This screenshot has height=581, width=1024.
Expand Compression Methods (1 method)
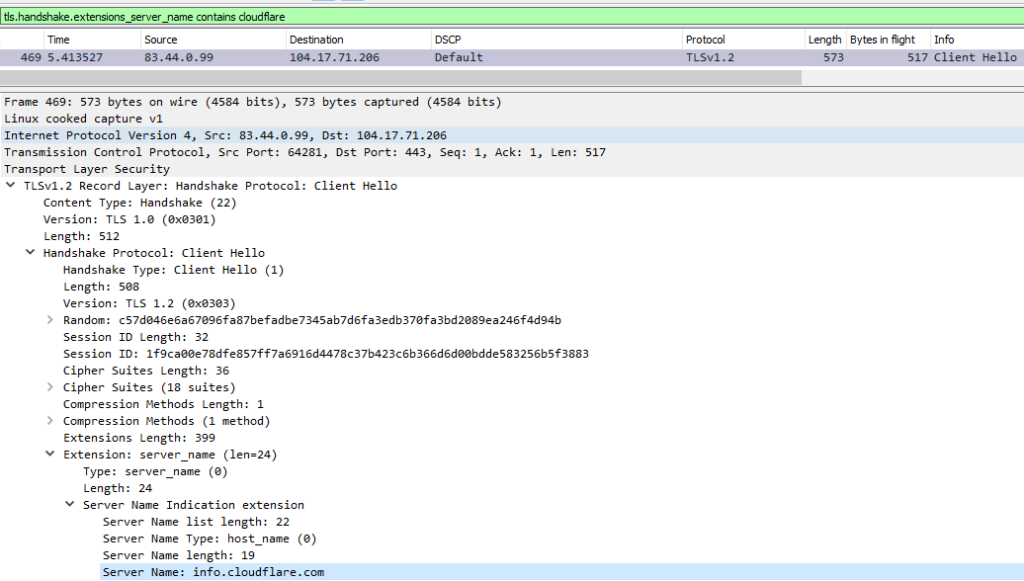coord(51,421)
